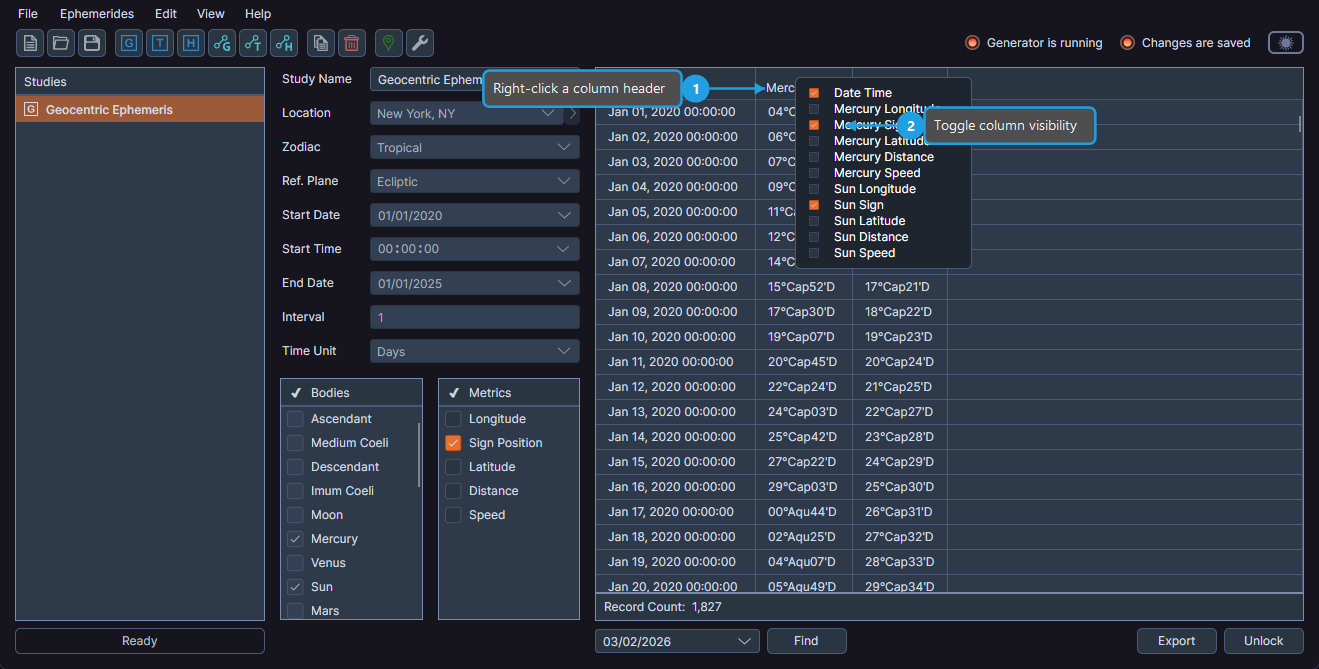Create a new Topocentric ephemeris study
The width and height of the screenshot is (1319, 669).
[x=160, y=43]
